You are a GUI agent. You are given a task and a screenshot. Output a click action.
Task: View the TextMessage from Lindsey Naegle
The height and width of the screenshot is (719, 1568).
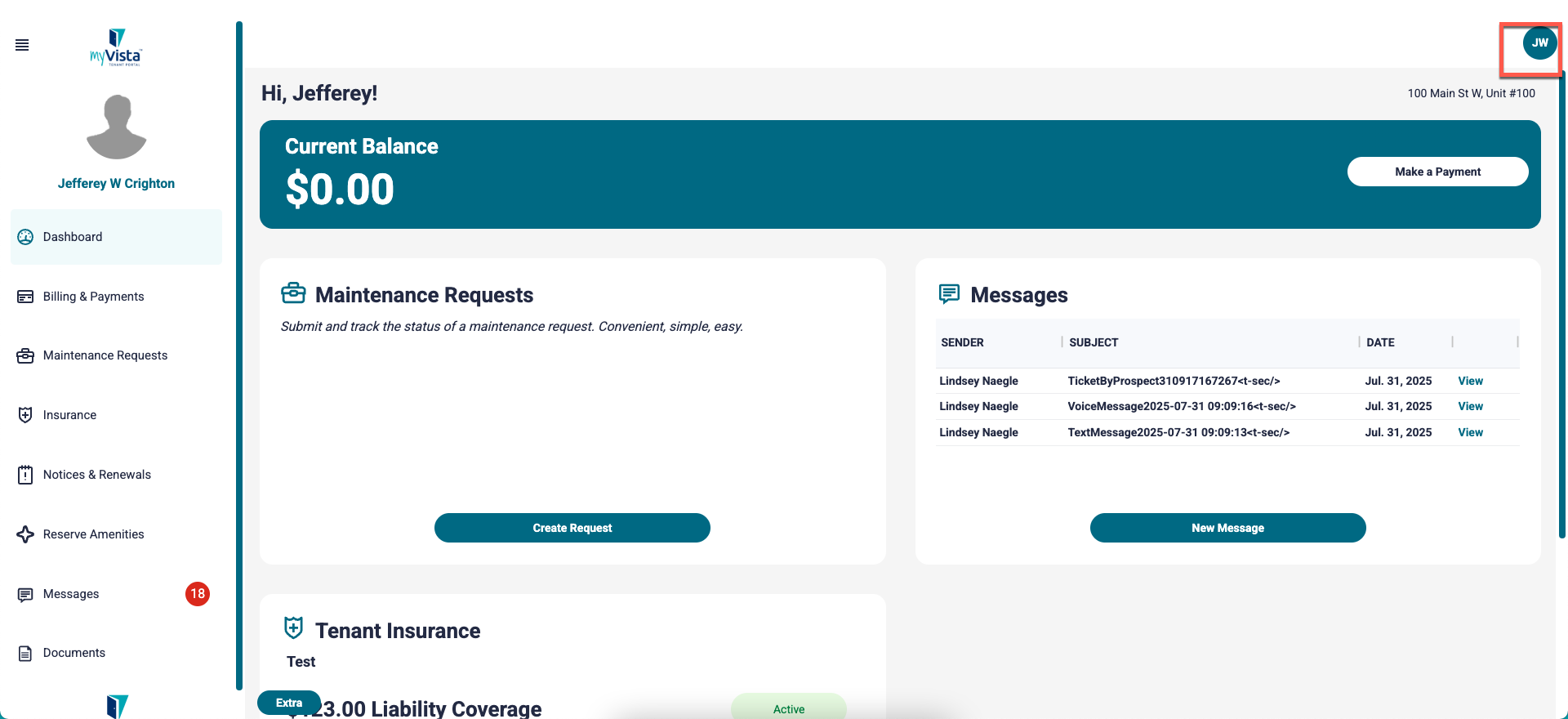coord(1470,432)
